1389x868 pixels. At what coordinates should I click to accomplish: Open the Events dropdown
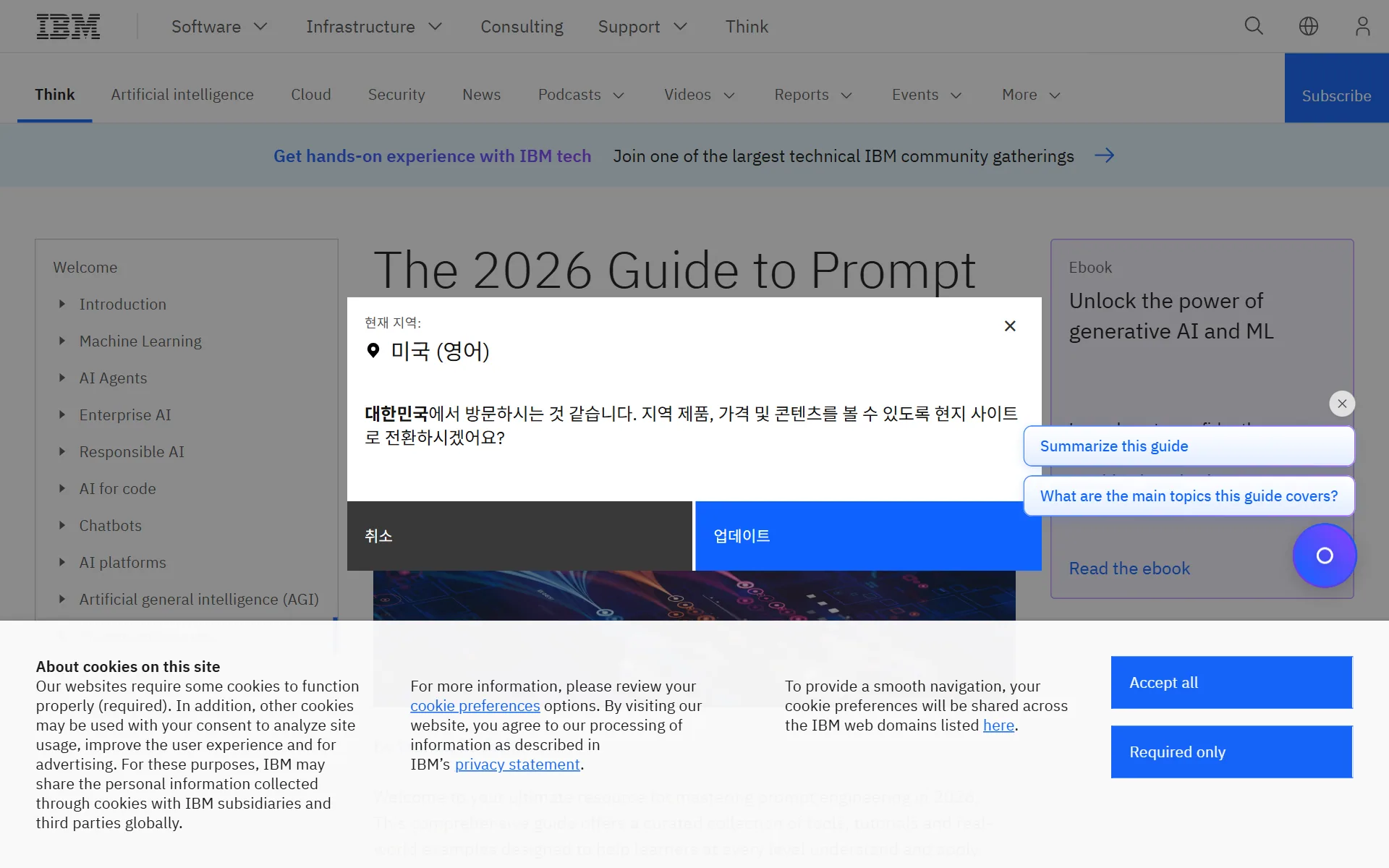point(927,95)
